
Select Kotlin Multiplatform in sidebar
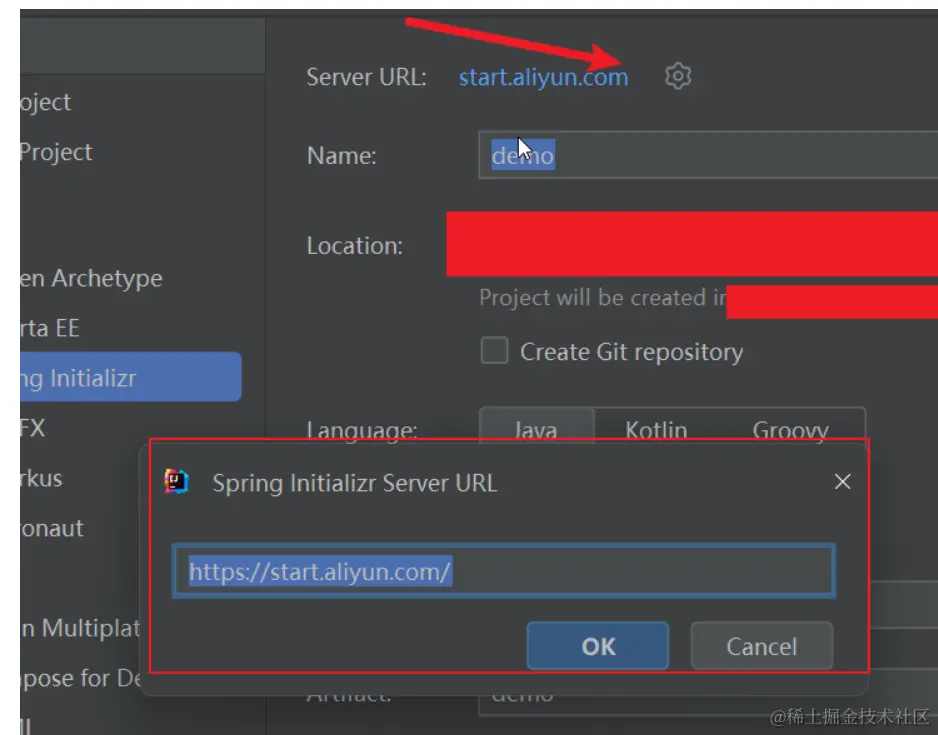[x=81, y=628]
